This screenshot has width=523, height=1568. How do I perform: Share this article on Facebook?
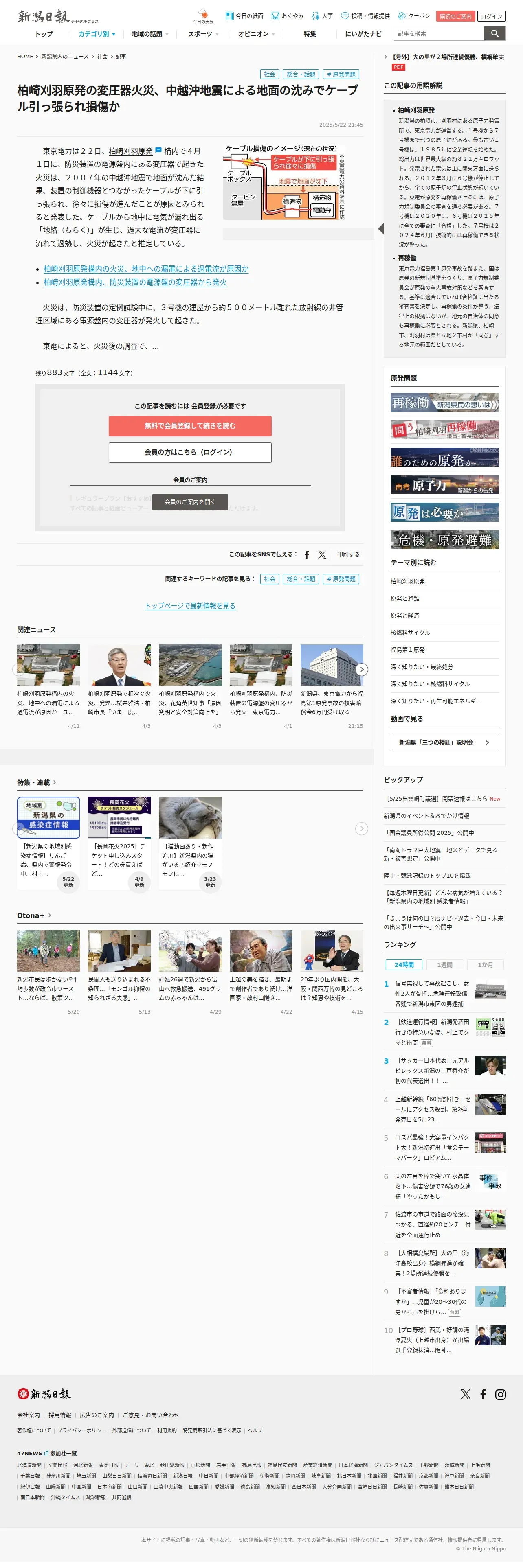pos(307,554)
